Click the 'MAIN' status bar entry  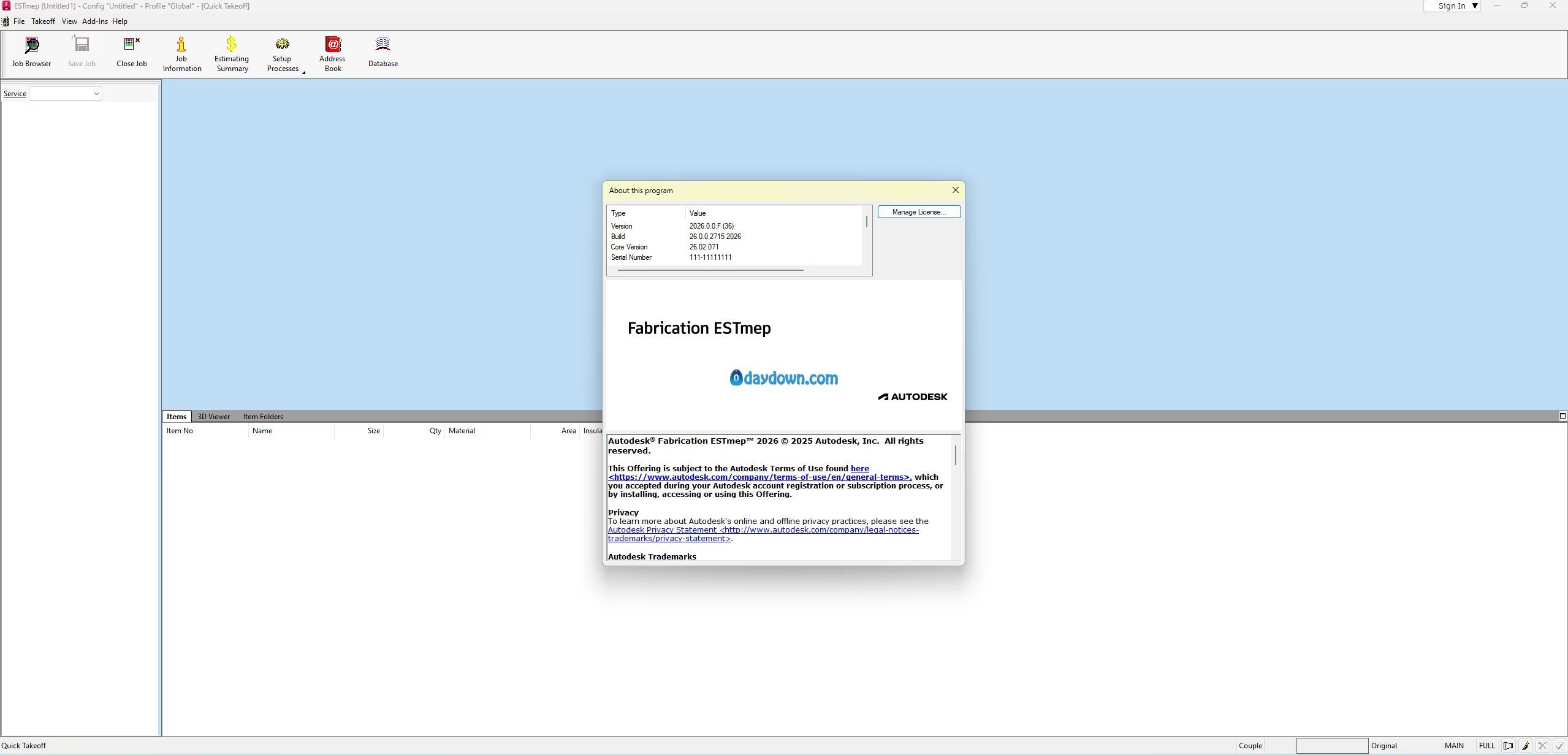click(1454, 746)
